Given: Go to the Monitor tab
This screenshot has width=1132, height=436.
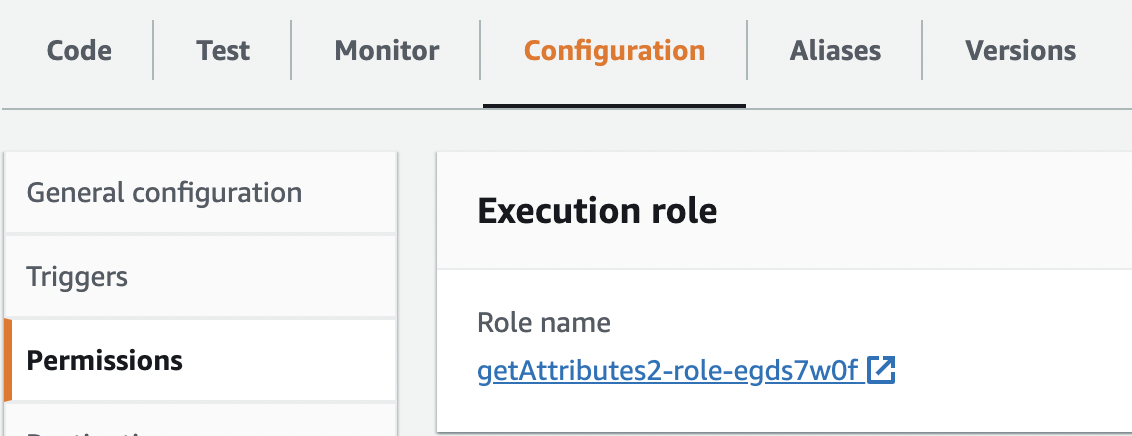Looking at the screenshot, I should 386,51.
